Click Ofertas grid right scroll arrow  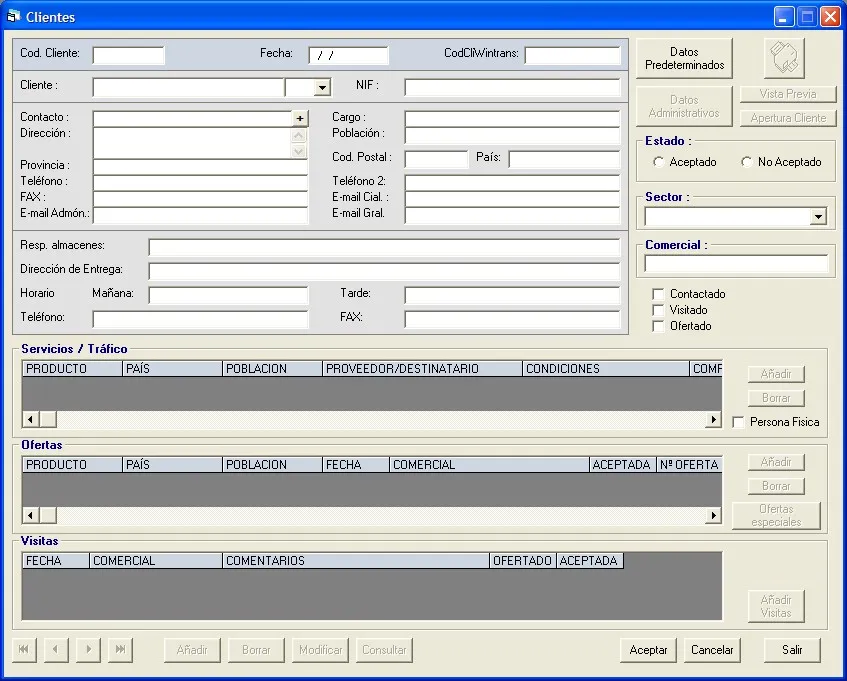click(x=714, y=515)
